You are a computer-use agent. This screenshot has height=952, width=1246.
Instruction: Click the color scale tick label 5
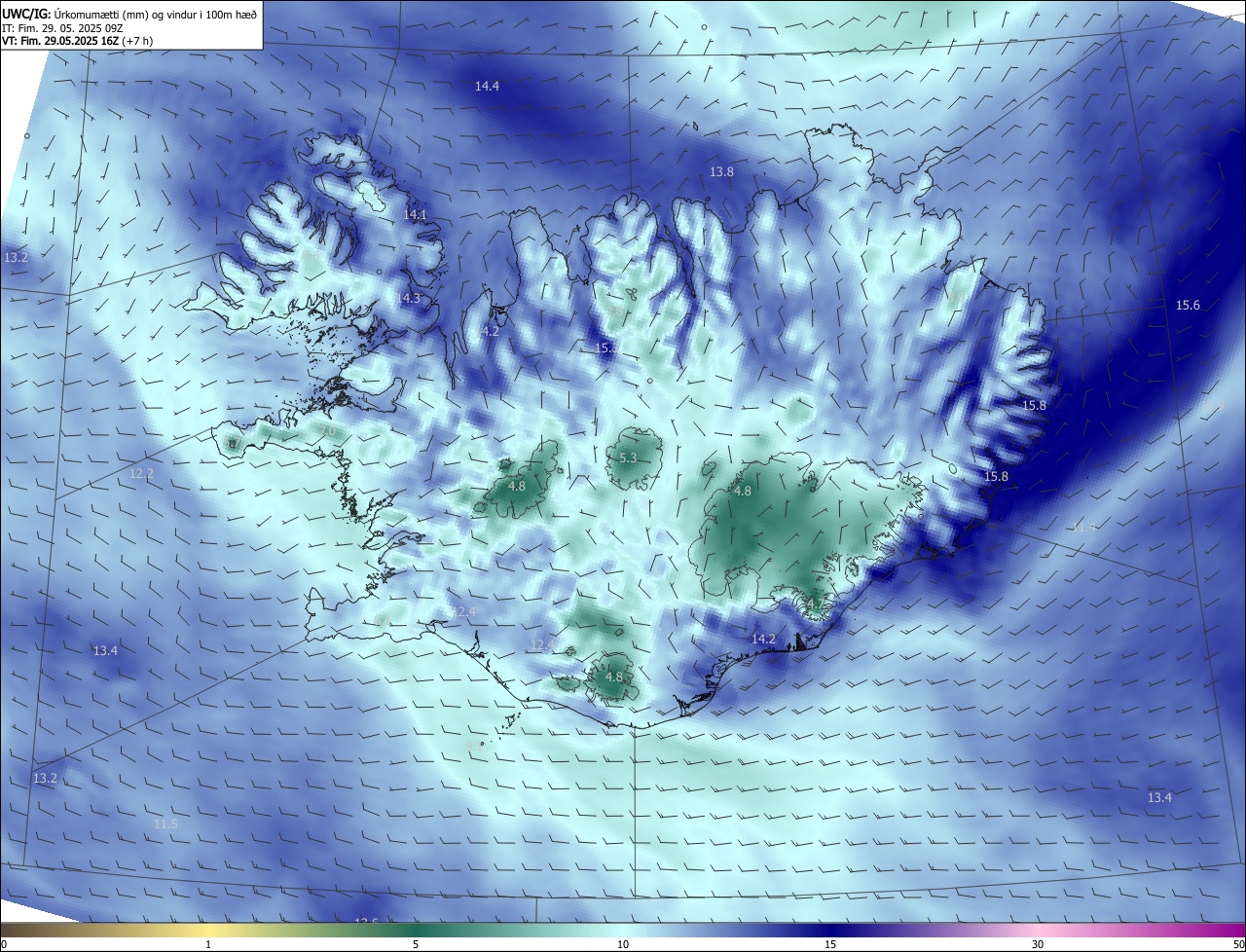[416, 944]
